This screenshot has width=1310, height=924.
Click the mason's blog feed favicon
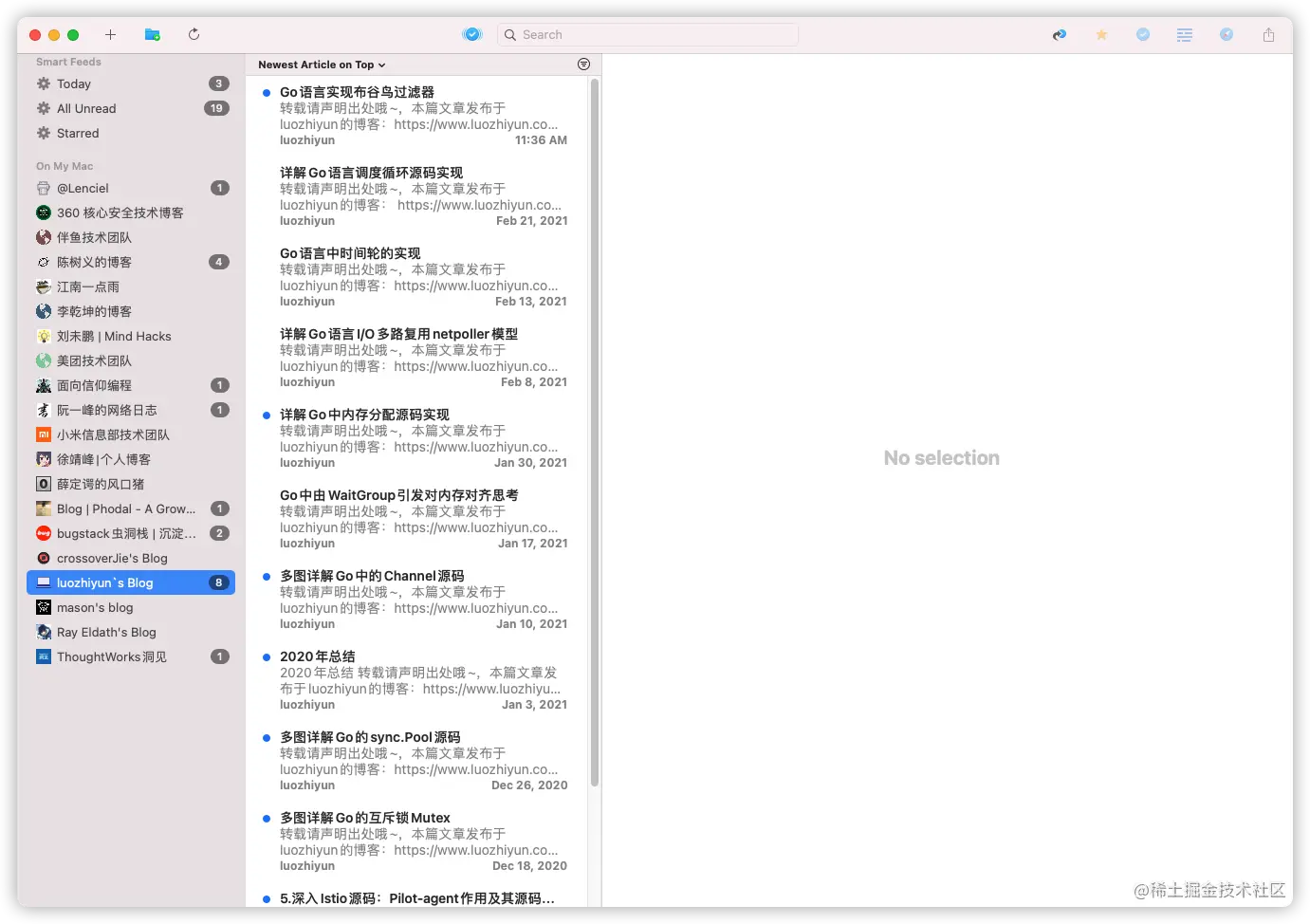pos(44,607)
